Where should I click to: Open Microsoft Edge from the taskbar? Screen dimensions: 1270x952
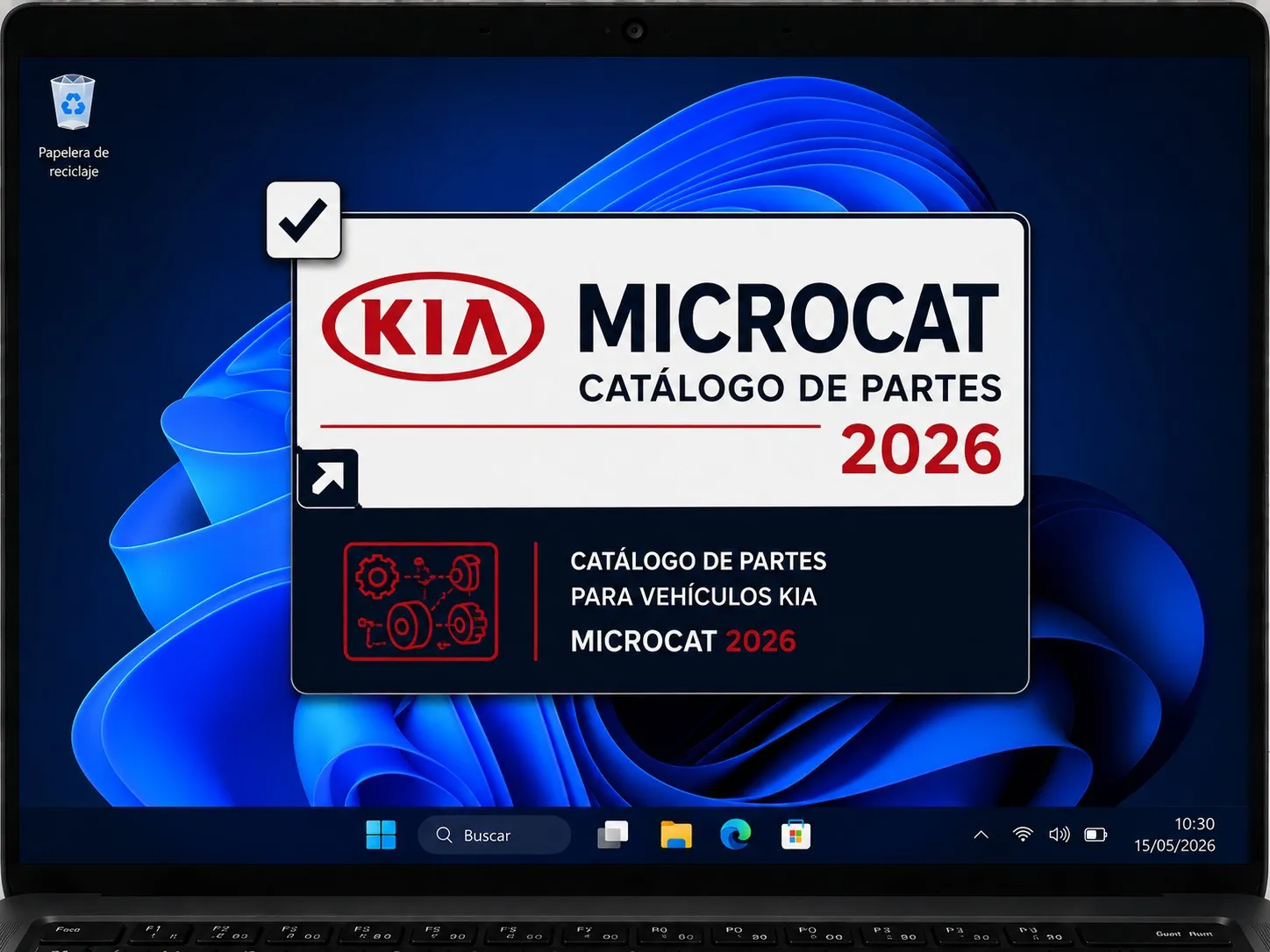point(735,835)
